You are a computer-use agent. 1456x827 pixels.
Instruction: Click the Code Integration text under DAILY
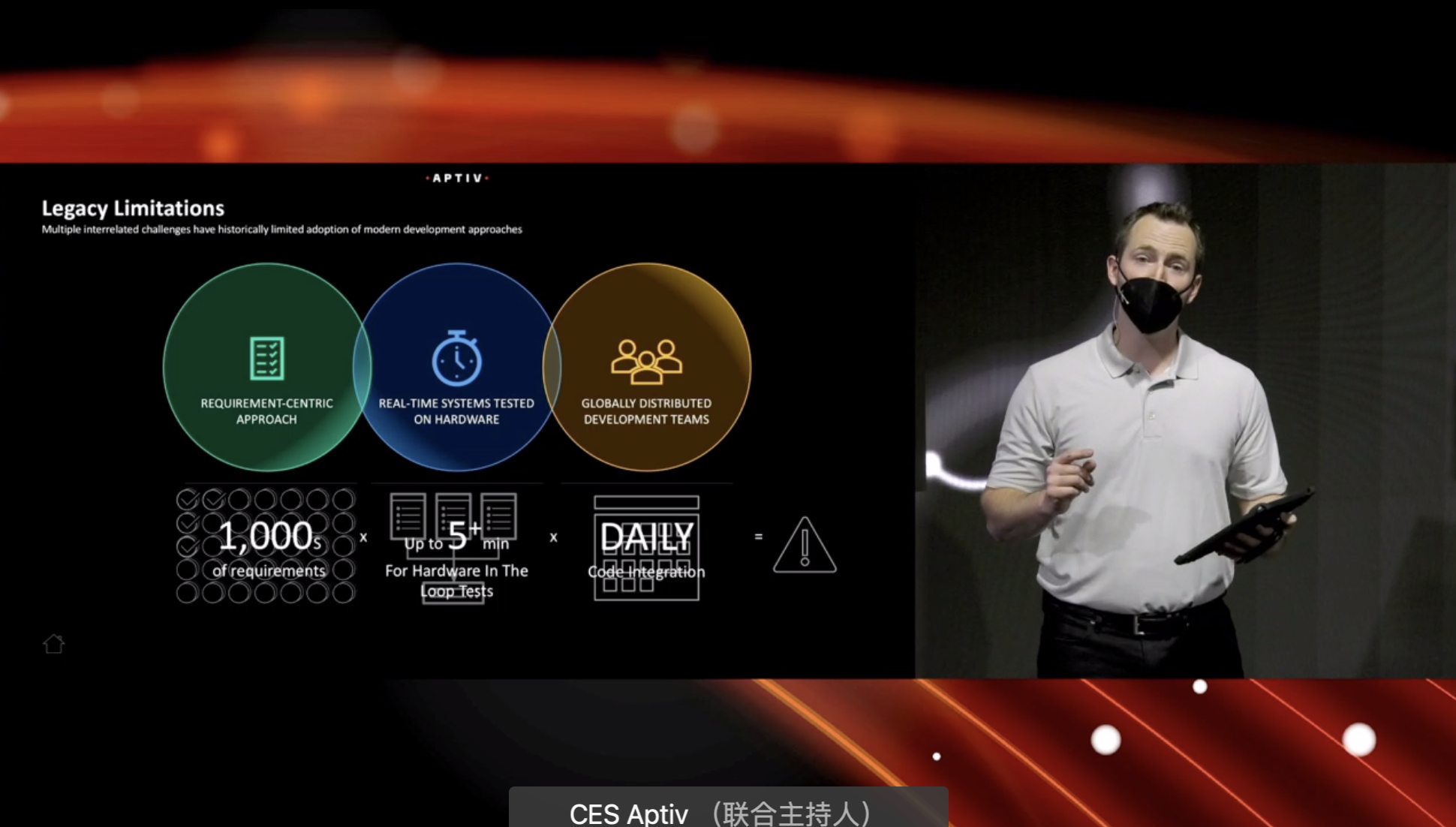[x=646, y=572]
